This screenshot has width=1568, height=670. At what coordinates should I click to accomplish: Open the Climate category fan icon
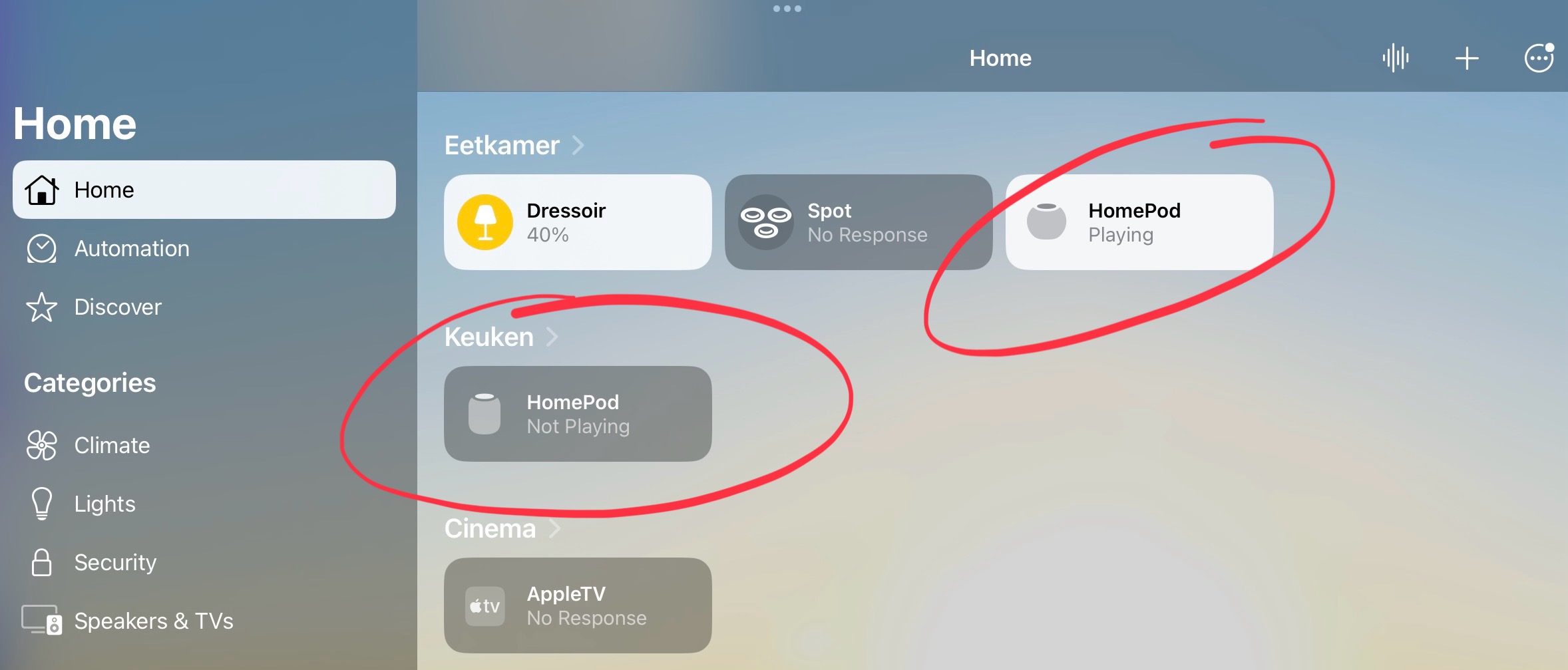[x=42, y=445]
